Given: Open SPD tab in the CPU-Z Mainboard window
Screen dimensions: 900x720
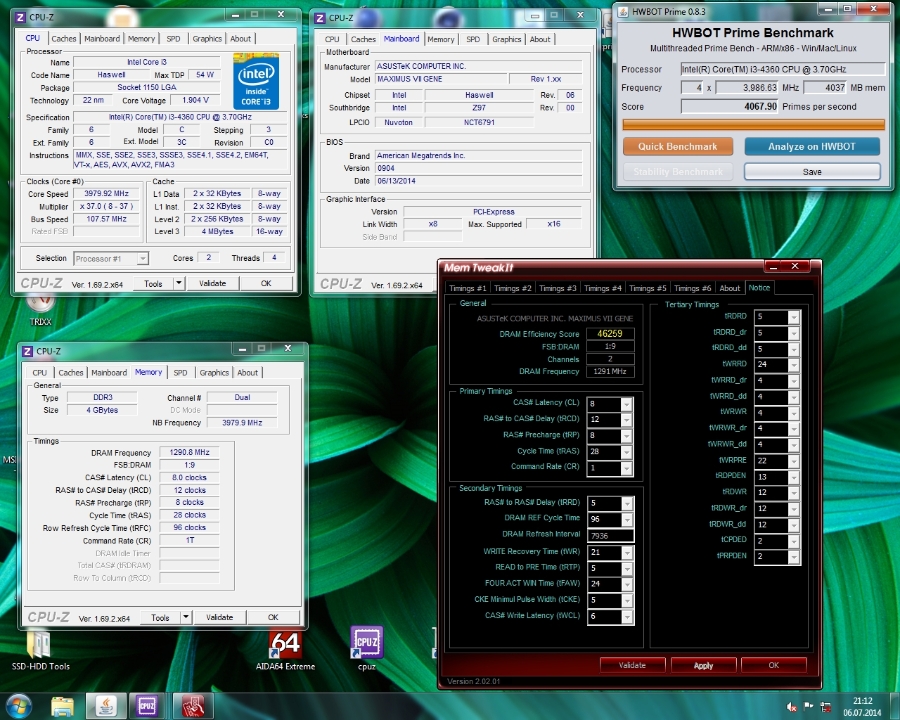Looking at the screenshot, I should [x=473, y=39].
